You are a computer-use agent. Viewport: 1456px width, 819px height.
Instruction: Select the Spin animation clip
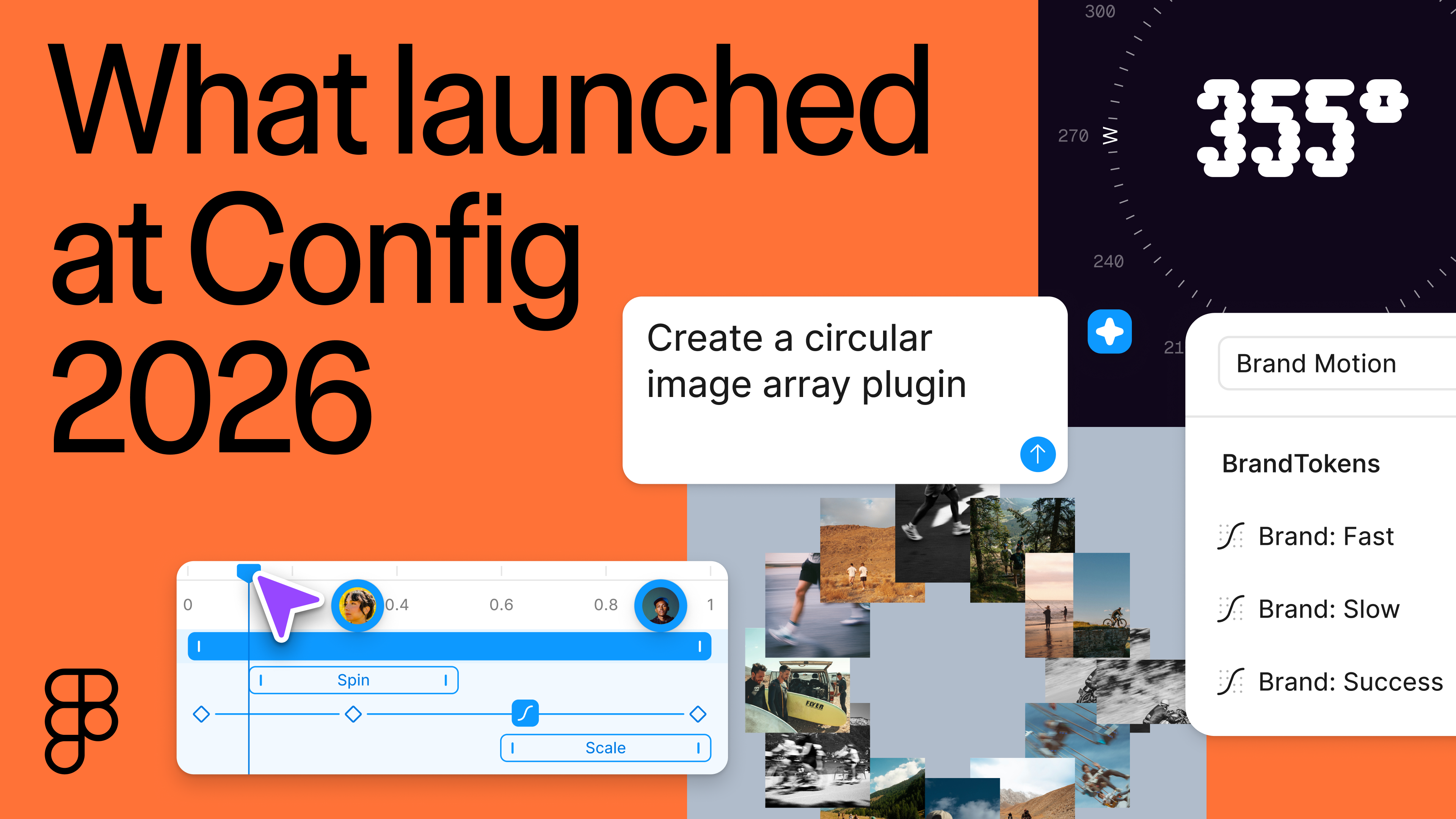pos(354,680)
